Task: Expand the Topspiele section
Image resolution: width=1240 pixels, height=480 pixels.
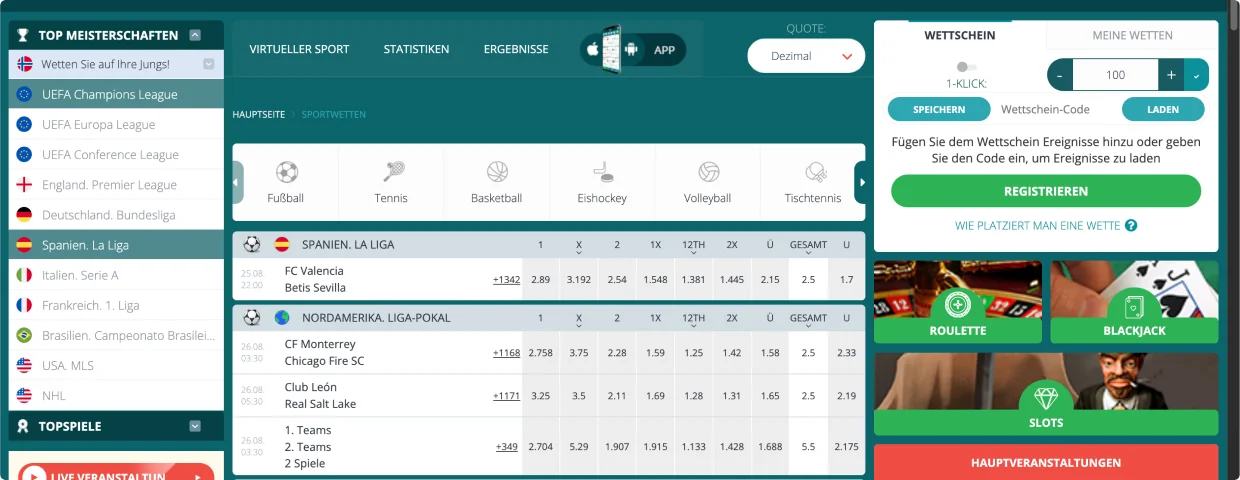Action: [195, 426]
